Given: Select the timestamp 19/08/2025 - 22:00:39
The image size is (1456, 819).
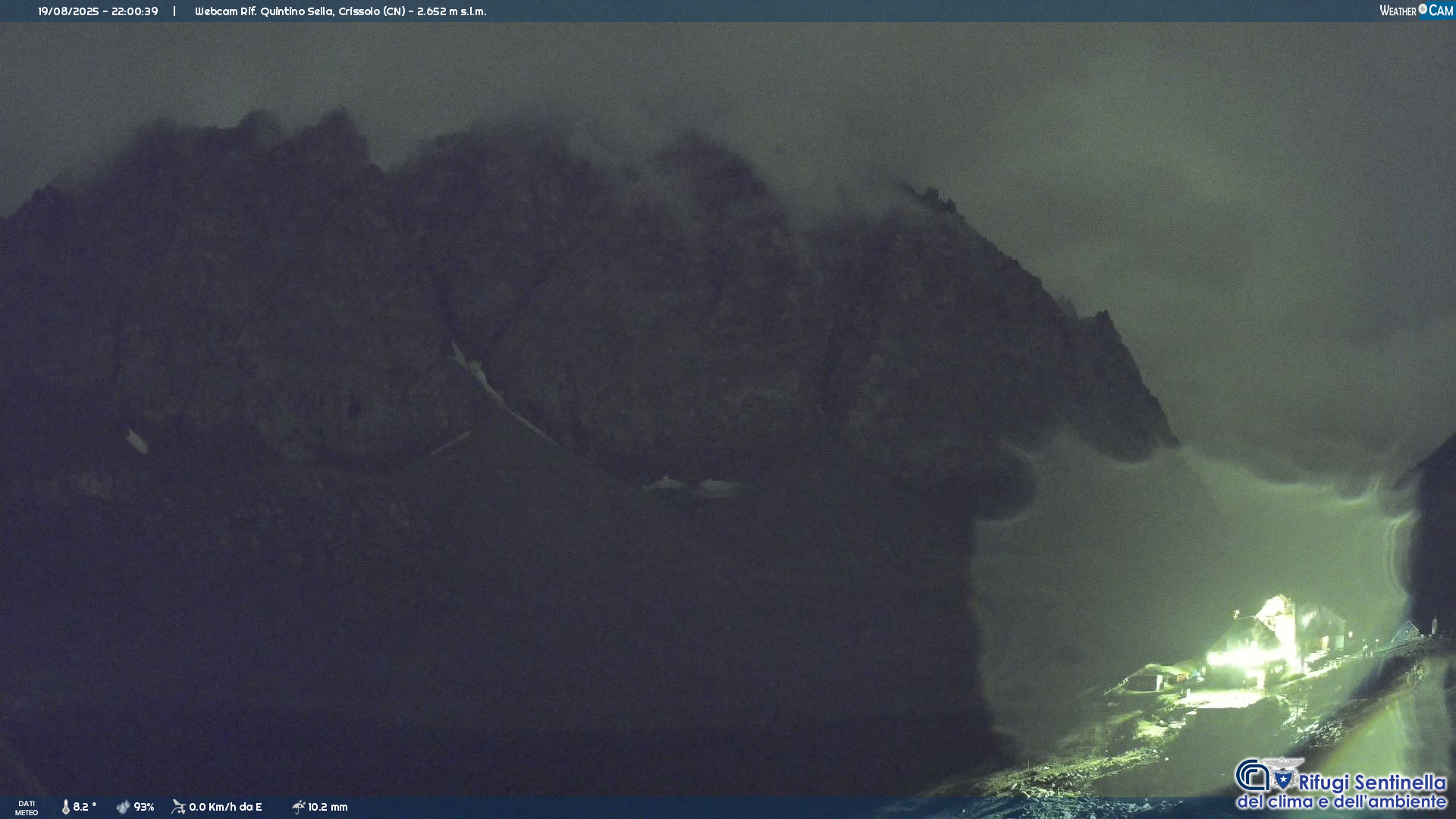Looking at the screenshot, I should (x=98, y=11).
